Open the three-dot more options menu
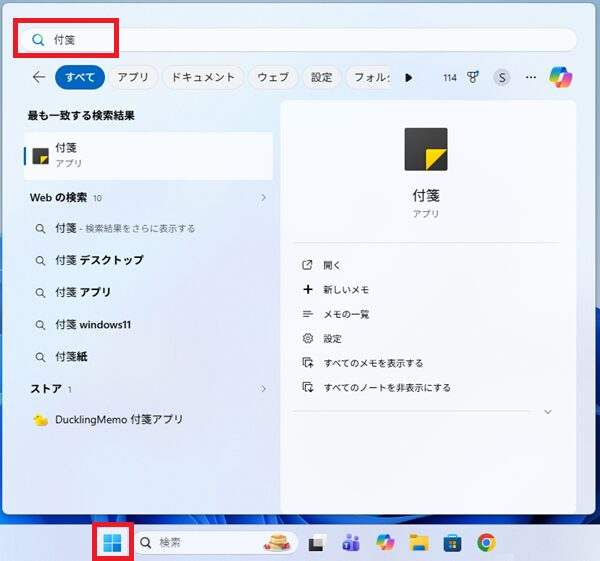600x561 pixels. point(531,77)
